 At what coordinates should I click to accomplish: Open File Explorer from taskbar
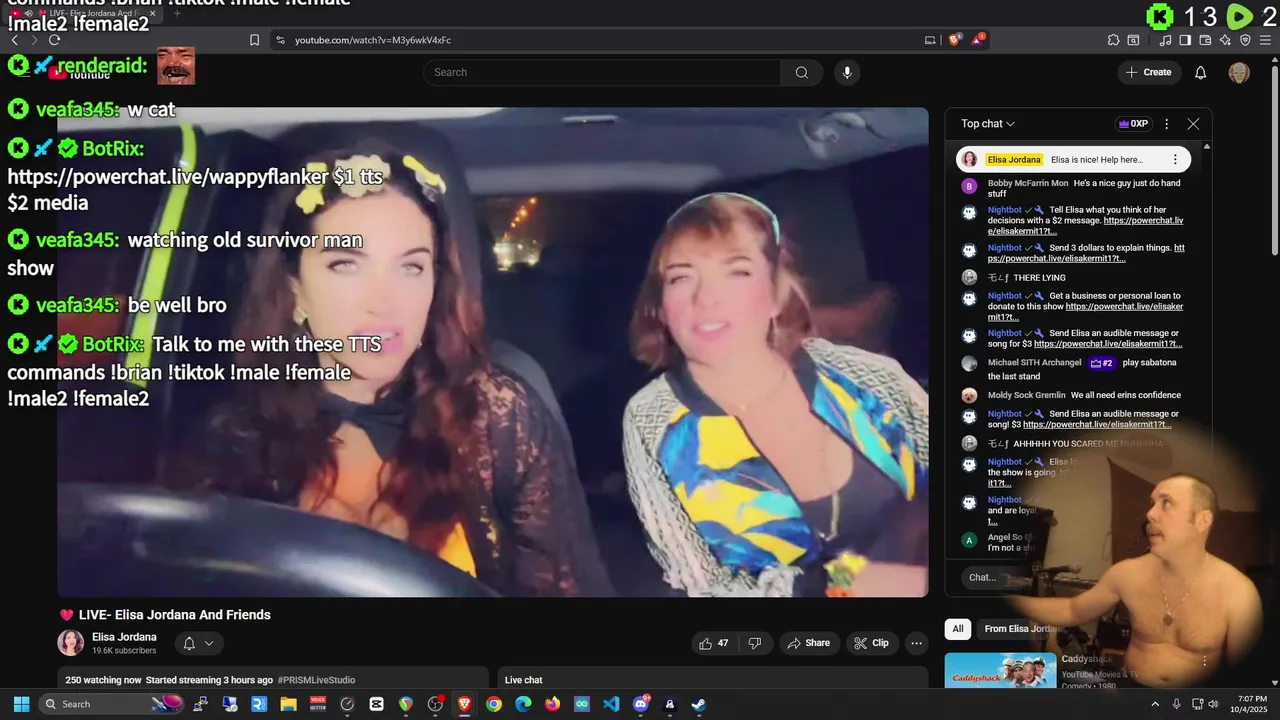[288, 704]
